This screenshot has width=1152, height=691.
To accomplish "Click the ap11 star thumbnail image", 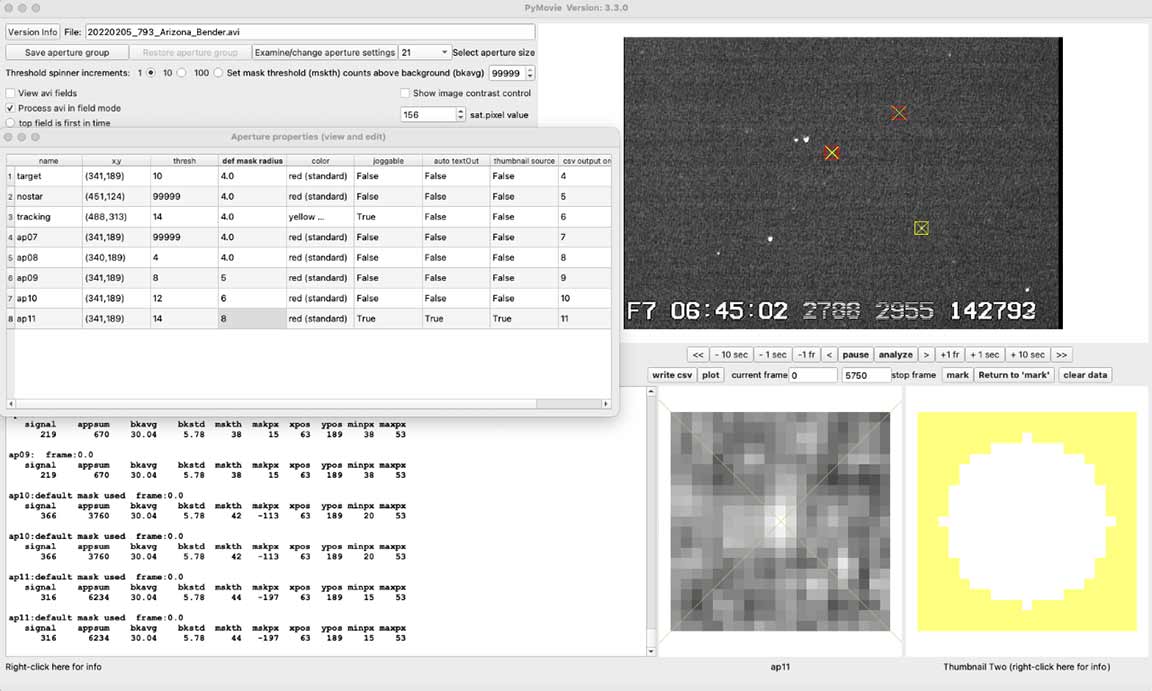I will coord(780,521).
